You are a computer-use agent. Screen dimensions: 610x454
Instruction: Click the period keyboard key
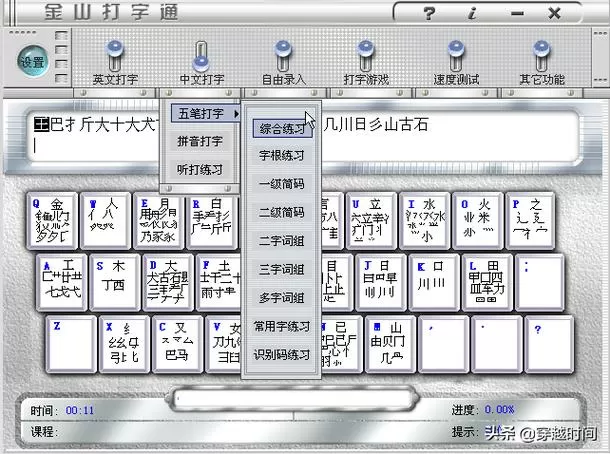pyautogui.click(x=496, y=344)
